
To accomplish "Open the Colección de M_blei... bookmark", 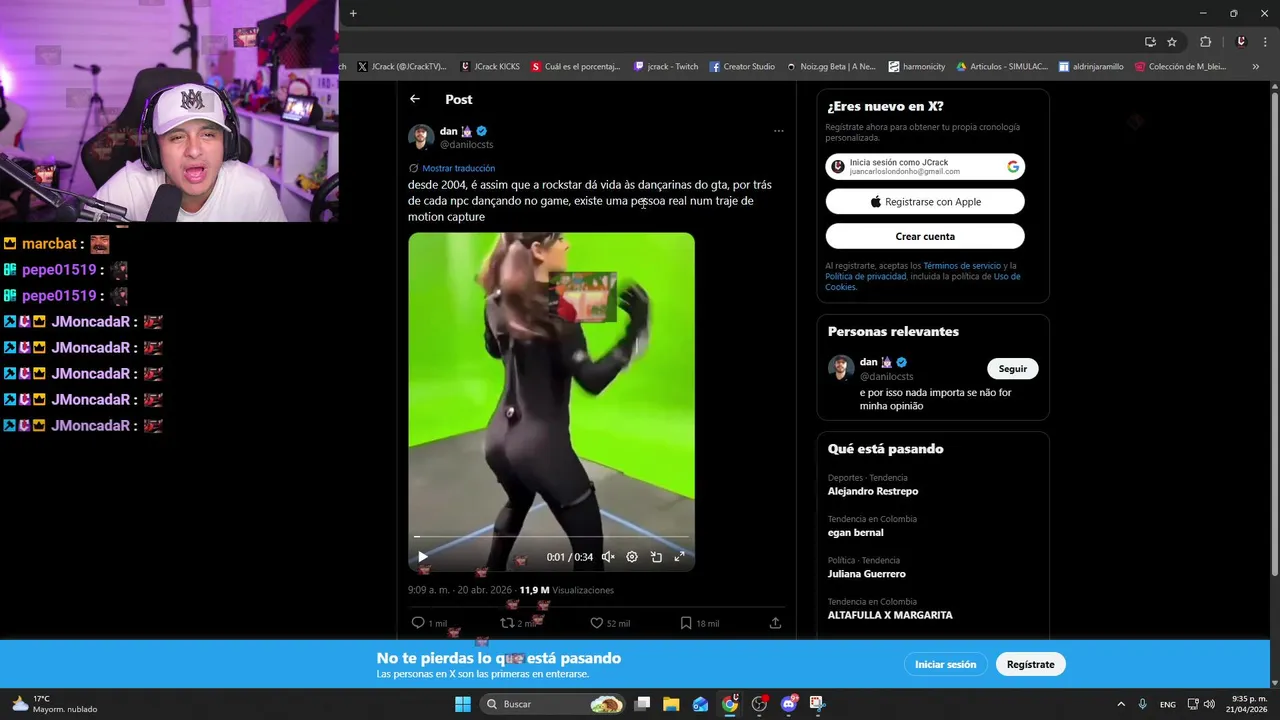I will pos(1180,67).
